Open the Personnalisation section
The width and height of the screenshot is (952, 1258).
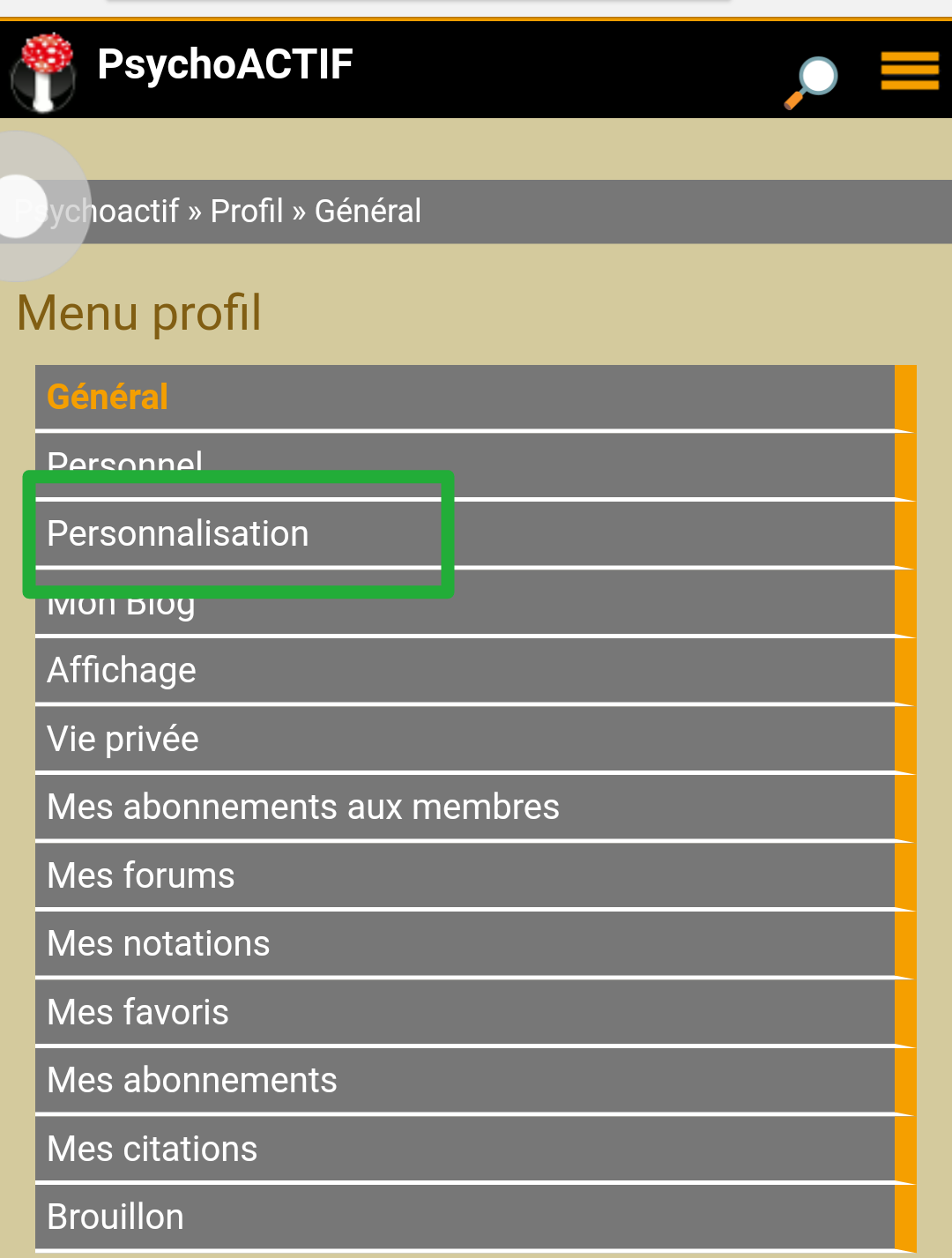tap(178, 534)
